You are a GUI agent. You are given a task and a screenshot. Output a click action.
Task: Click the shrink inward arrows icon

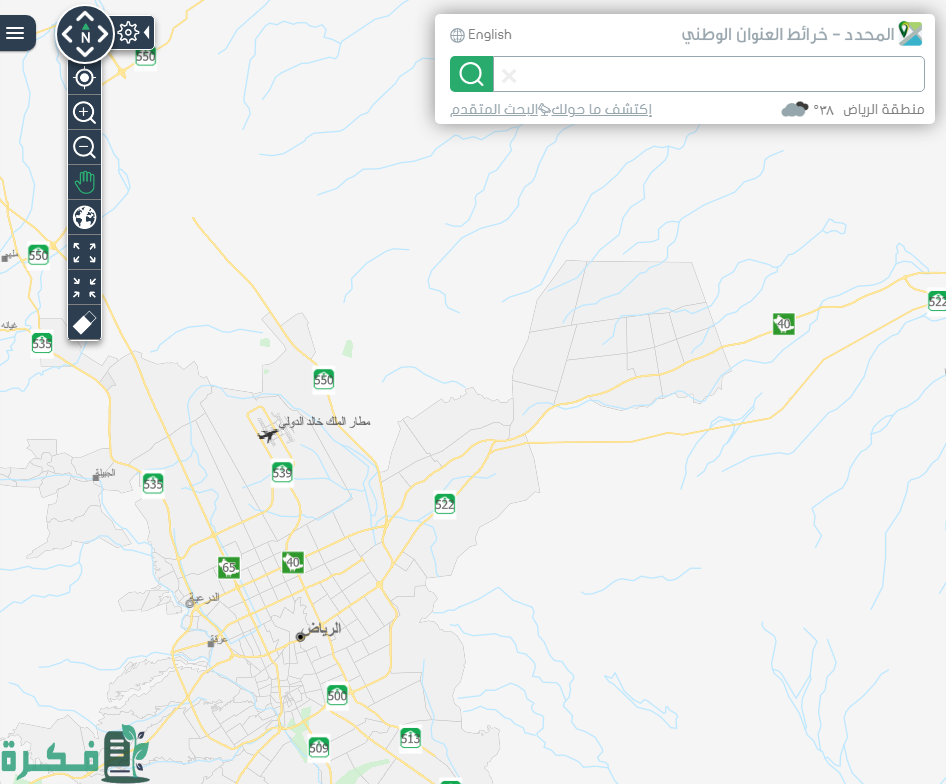[84, 287]
